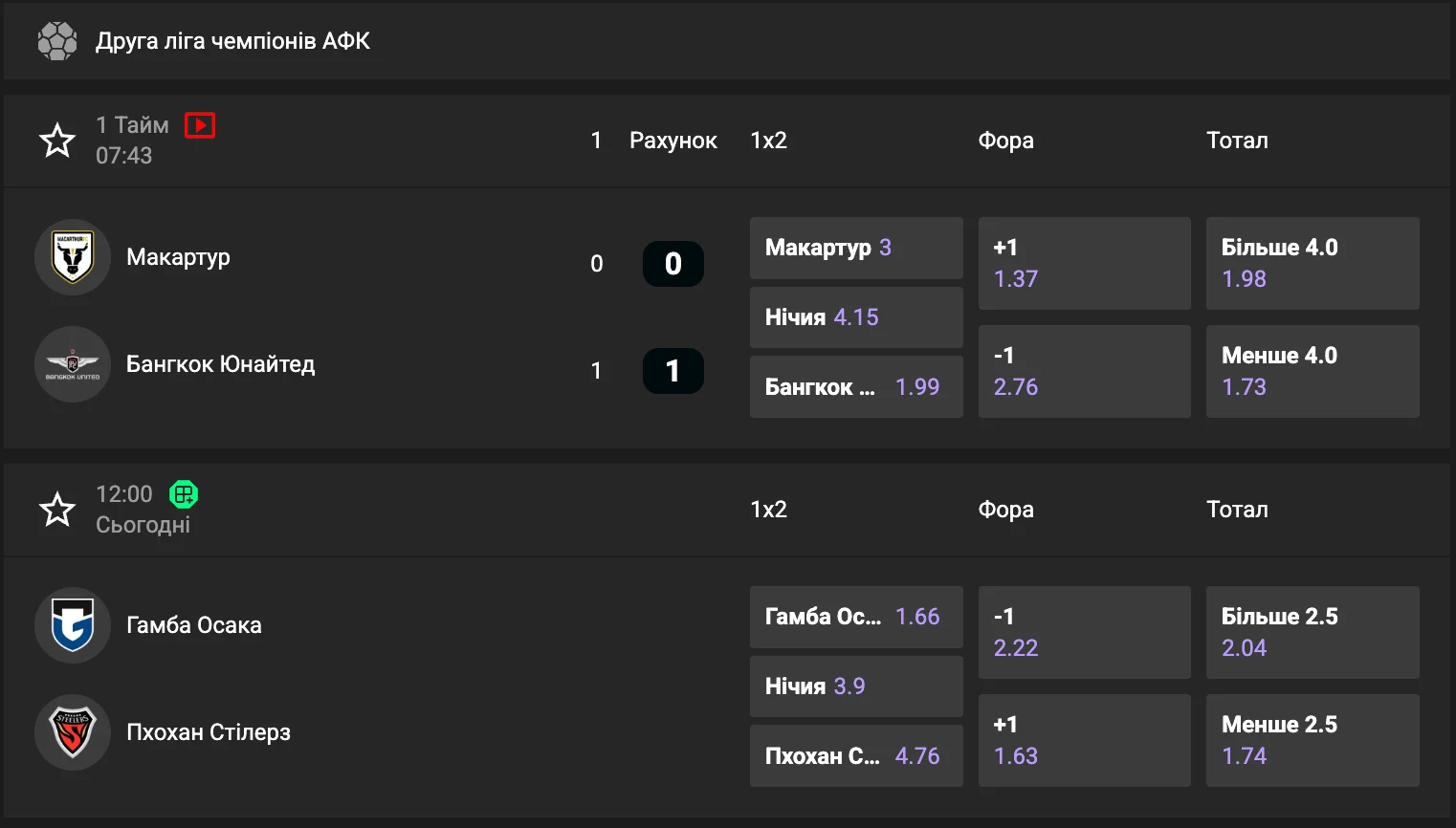Favorite the Macarthur vs Bangkok match star
This screenshot has height=828, width=1456.
coord(57,141)
